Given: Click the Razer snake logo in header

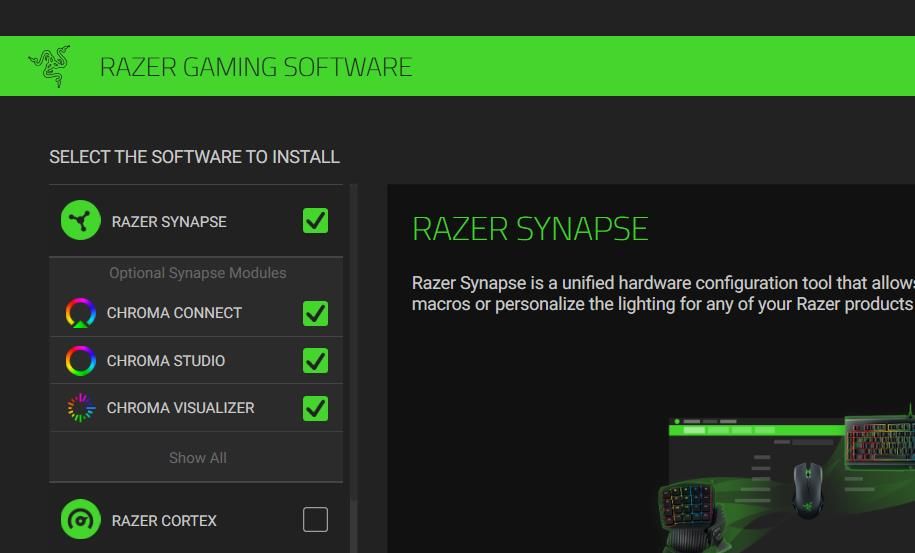Looking at the screenshot, I should point(50,66).
